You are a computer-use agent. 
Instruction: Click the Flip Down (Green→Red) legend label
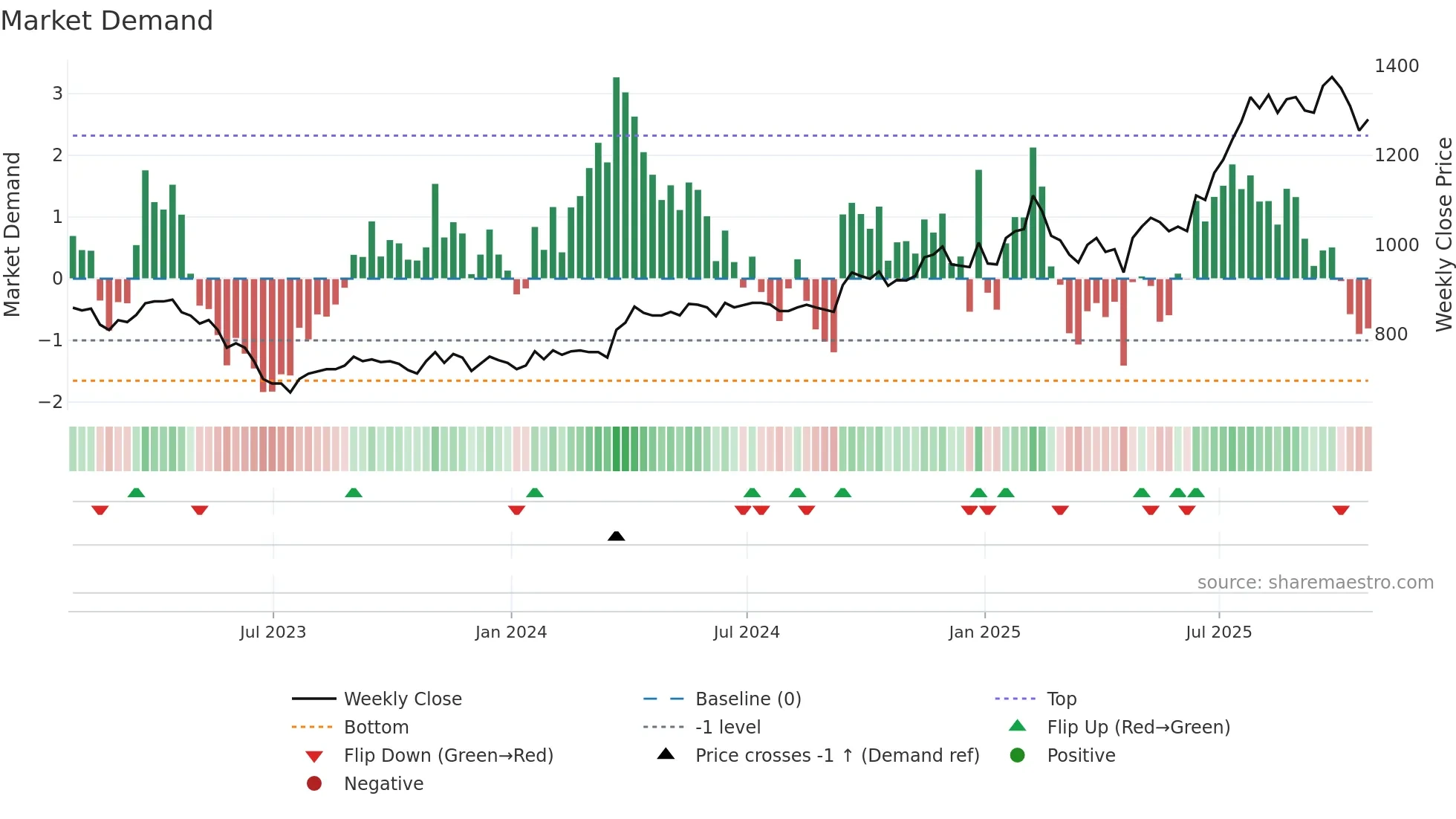point(449,755)
